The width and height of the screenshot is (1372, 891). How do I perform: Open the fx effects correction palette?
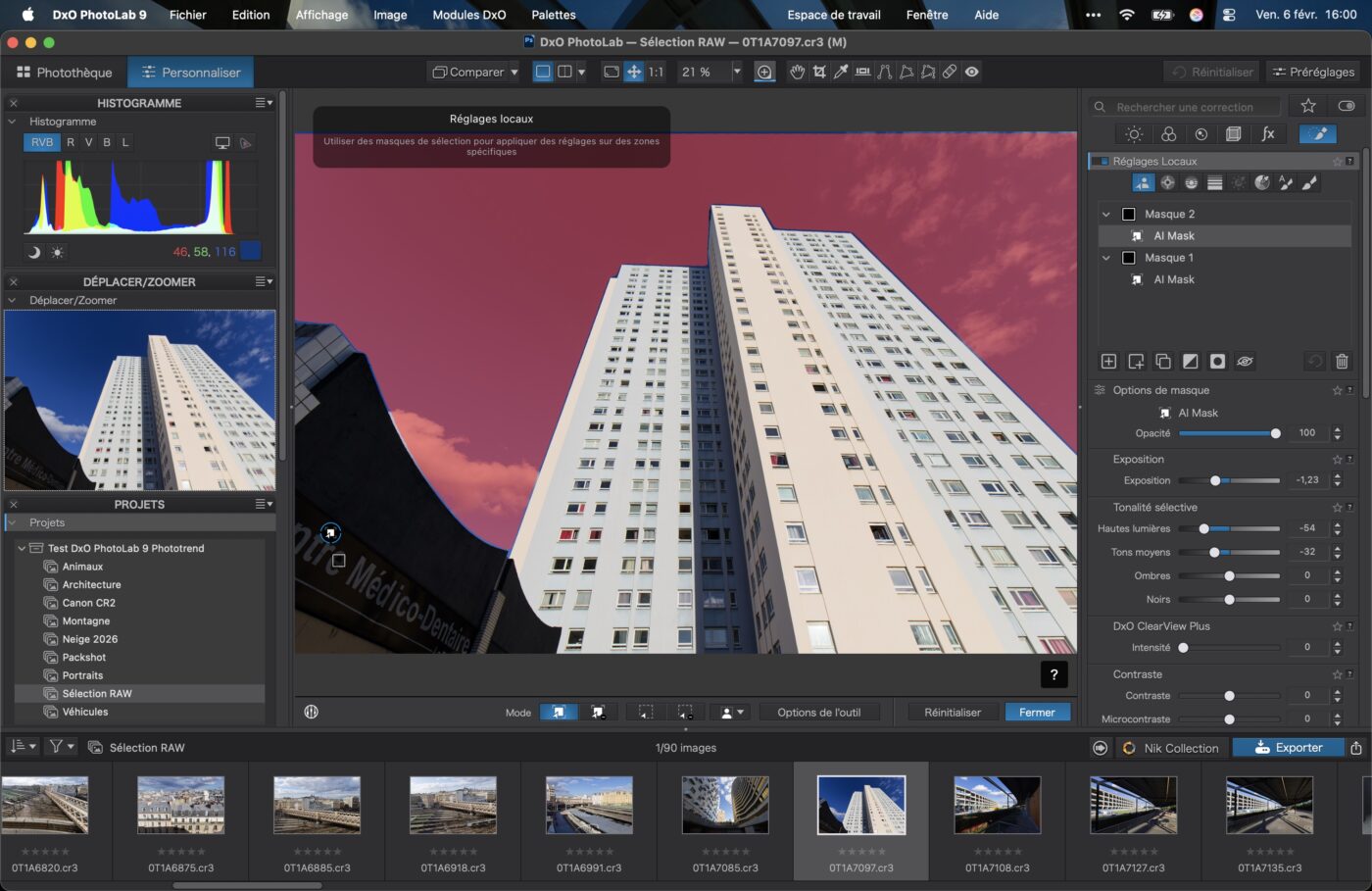pyautogui.click(x=1267, y=134)
